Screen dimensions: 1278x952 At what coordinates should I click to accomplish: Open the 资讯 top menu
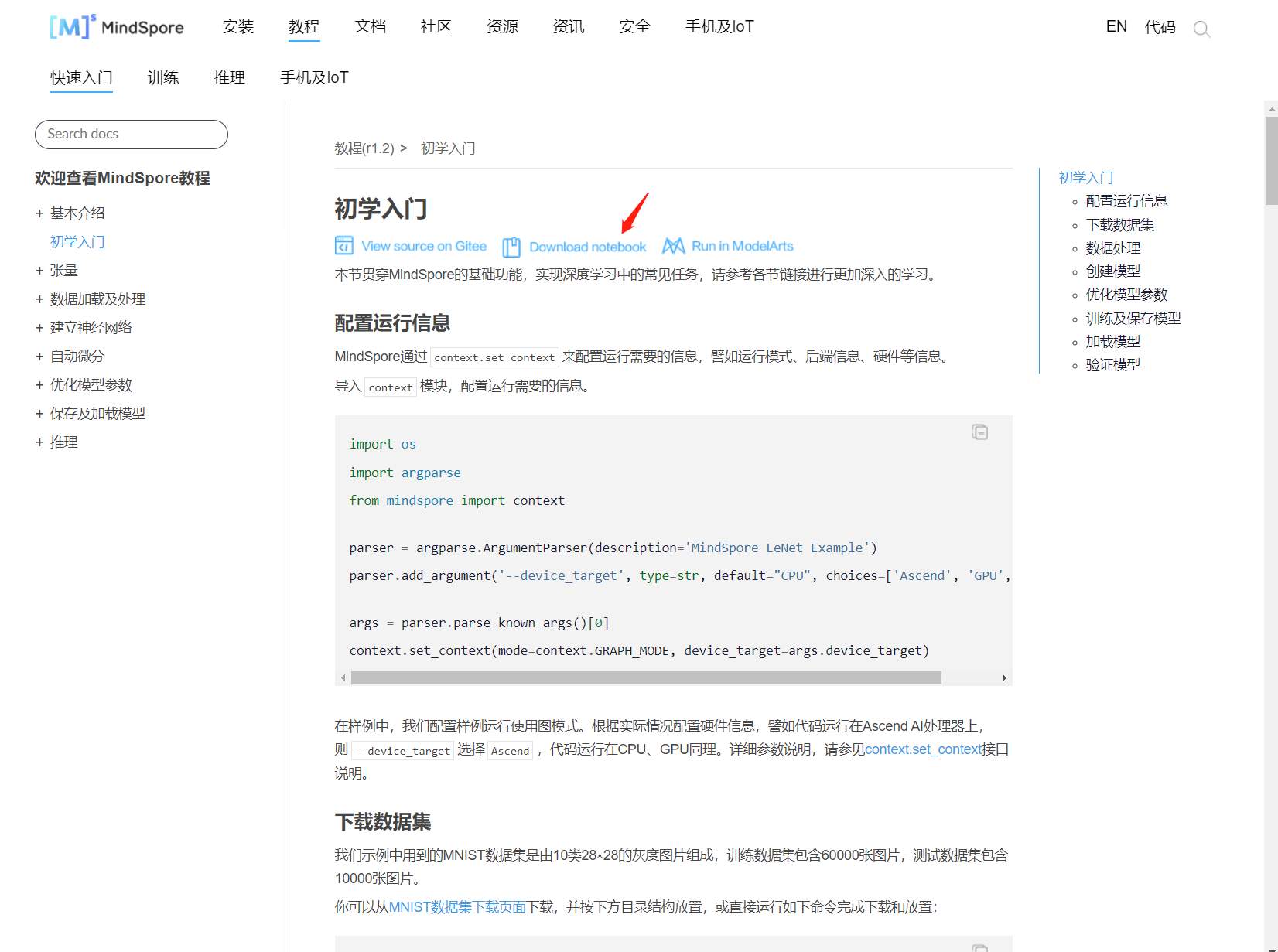pos(569,27)
